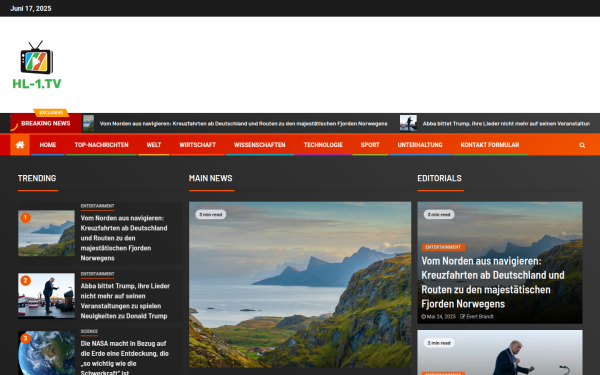Viewport: 600px width, 375px height.
Task: Open ticker headline about Abba bittet Trump
Action: tap(506, 124)
